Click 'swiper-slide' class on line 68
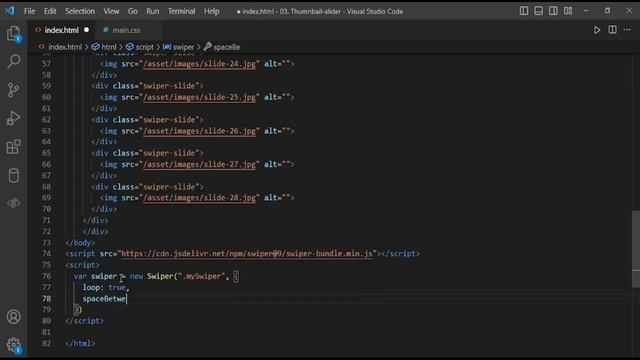 (171, 187)
